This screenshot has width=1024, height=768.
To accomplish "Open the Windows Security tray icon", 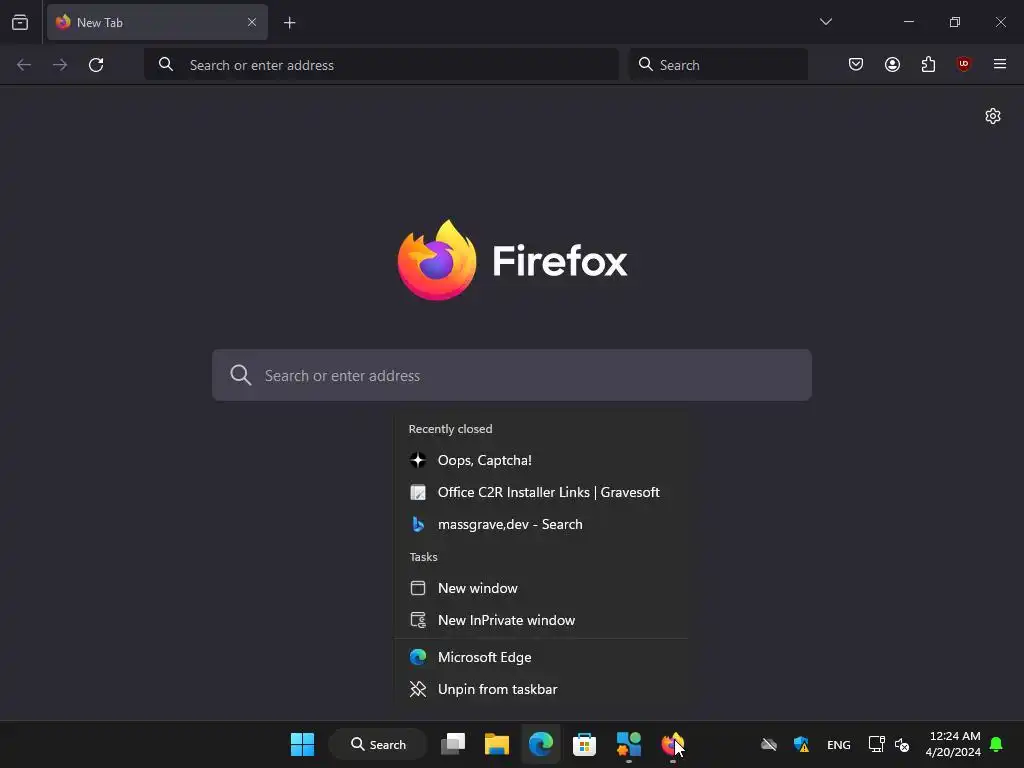I will tap(801, 744).
